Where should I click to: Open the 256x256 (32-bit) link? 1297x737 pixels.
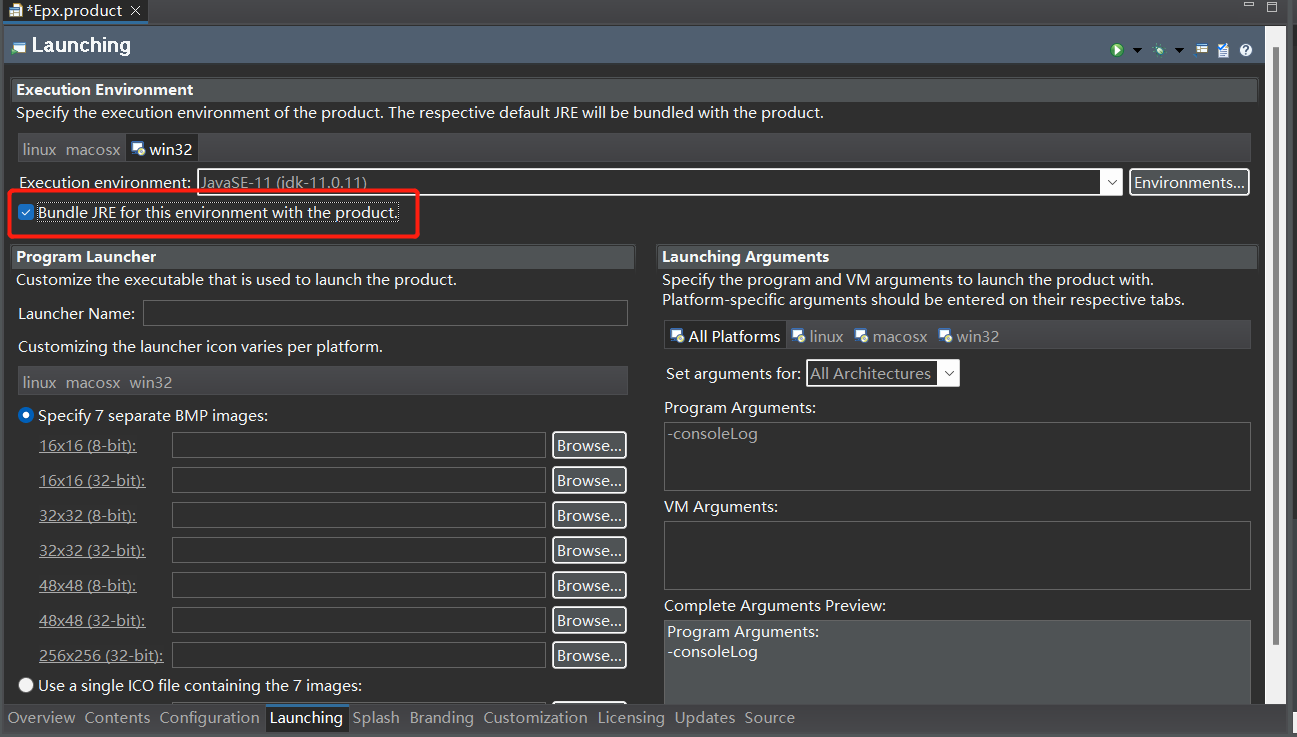[x=101, y=656]
